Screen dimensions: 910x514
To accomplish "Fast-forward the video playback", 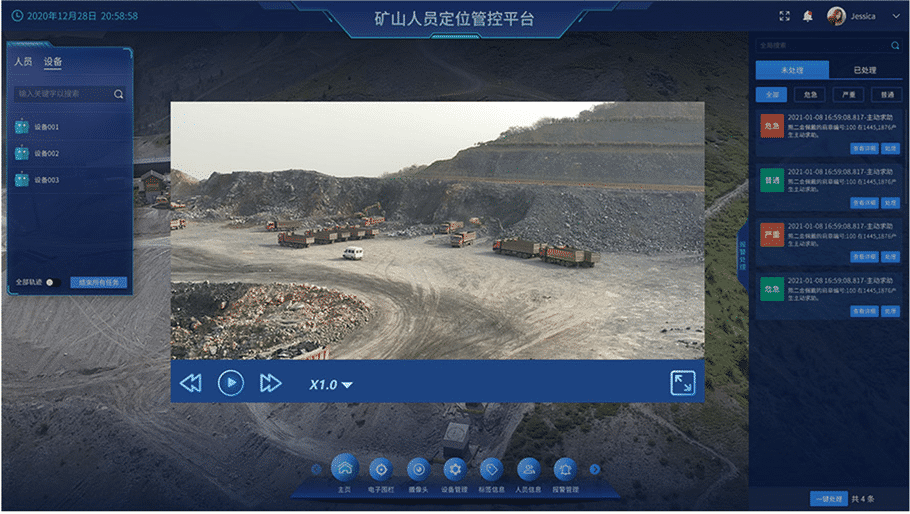I will click(x=270, y=383).
